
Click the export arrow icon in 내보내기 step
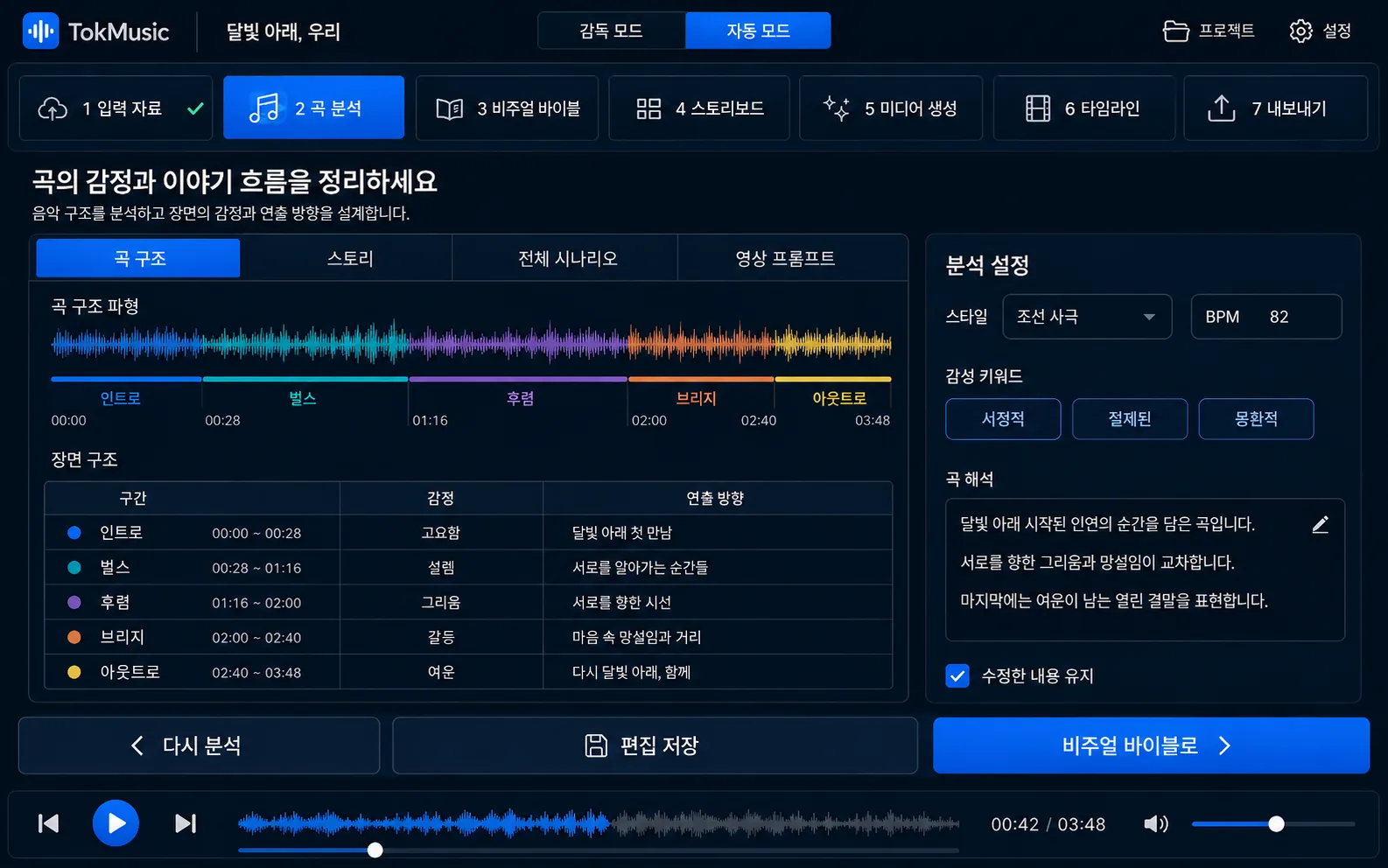coord(1221,108)
